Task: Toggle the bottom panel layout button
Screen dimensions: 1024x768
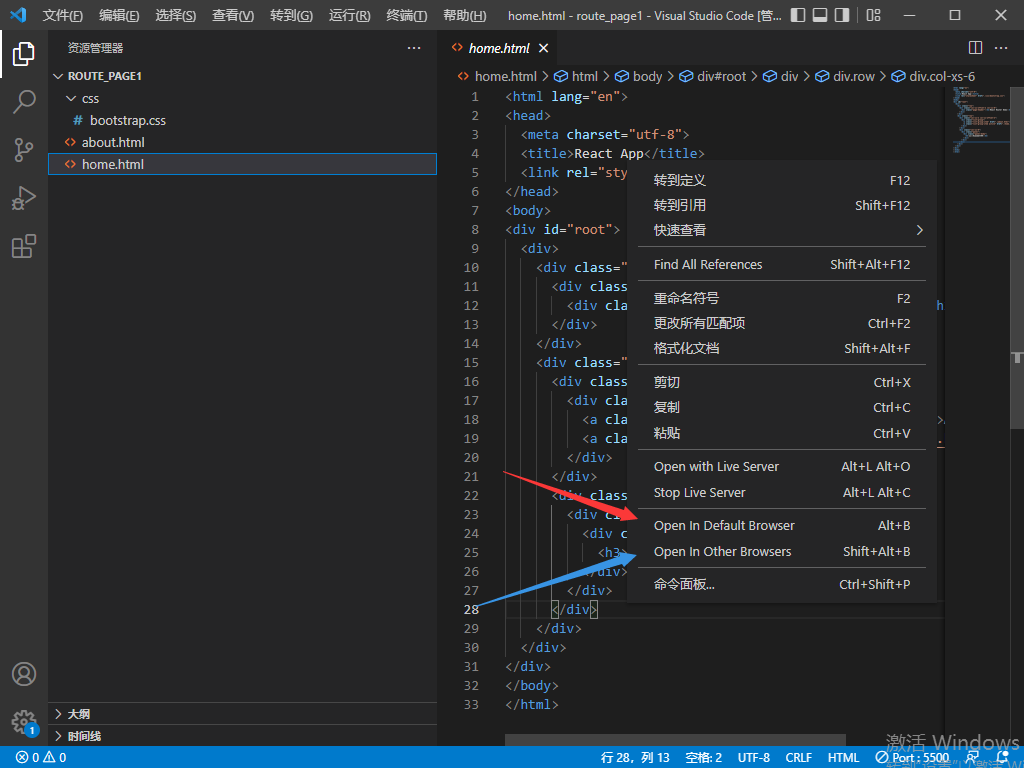Action: (x=820, y=16)
